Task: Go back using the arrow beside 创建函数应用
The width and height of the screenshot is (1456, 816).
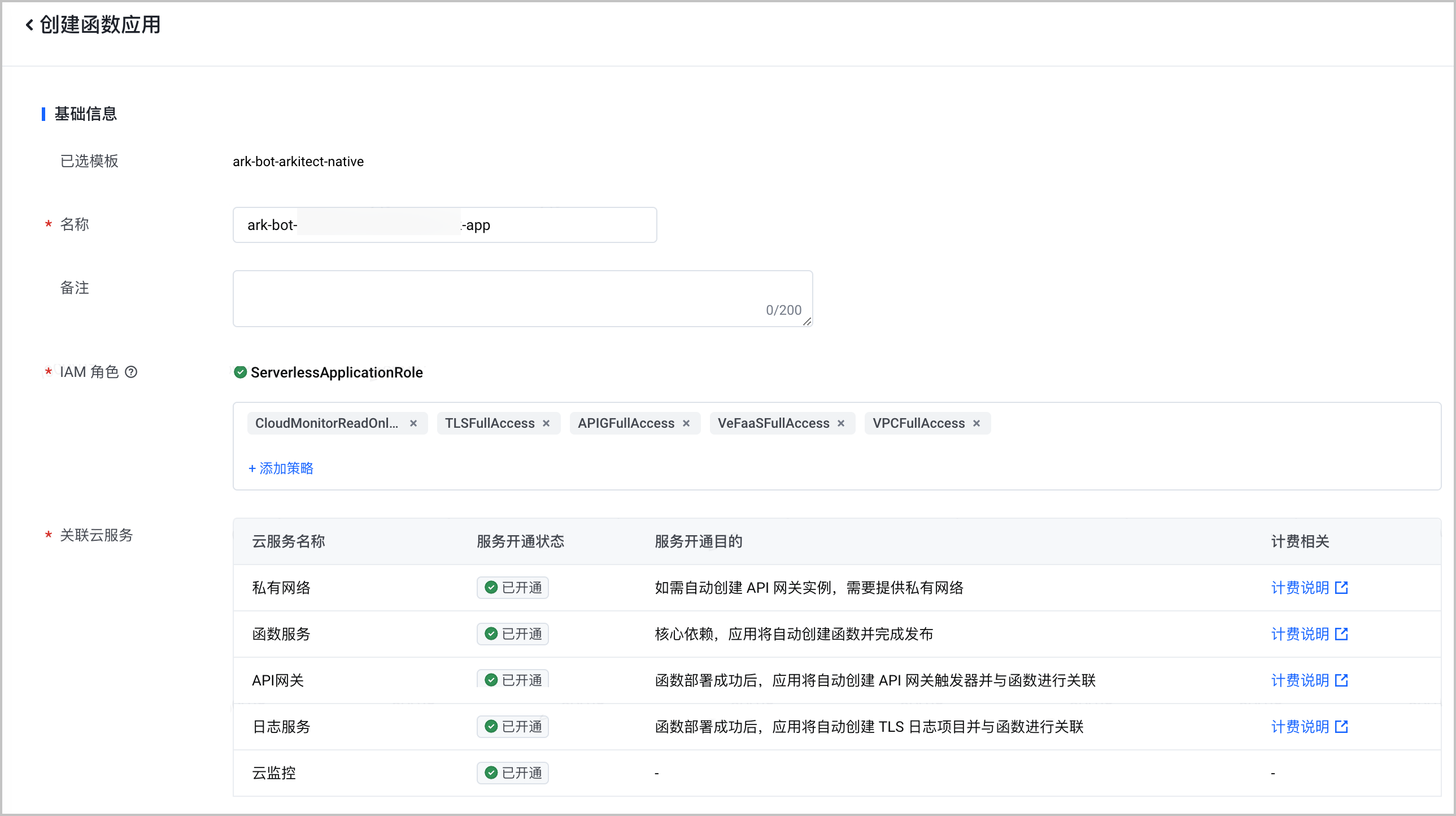Action: (x=29, y=25)
